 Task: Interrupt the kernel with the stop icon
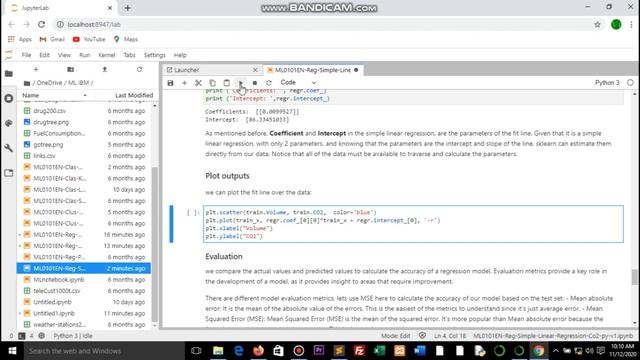click(255, 83)
